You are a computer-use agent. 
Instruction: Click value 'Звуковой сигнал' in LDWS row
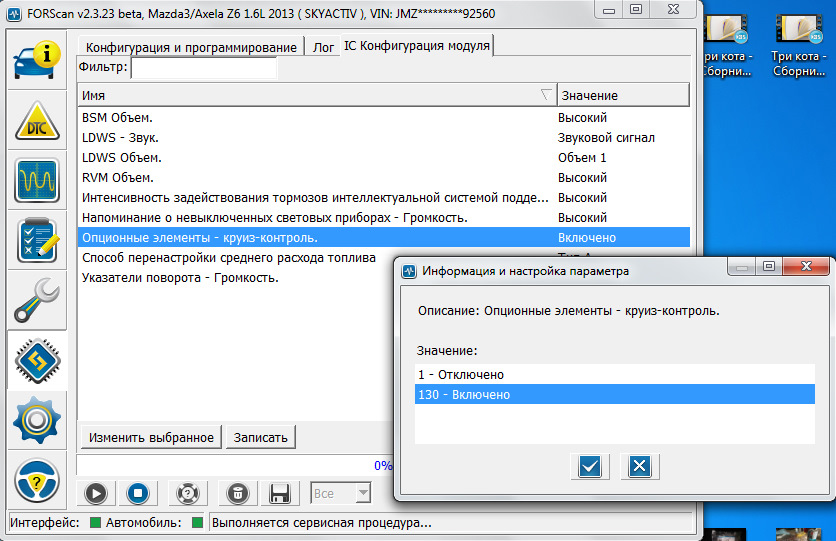point(606,138)
